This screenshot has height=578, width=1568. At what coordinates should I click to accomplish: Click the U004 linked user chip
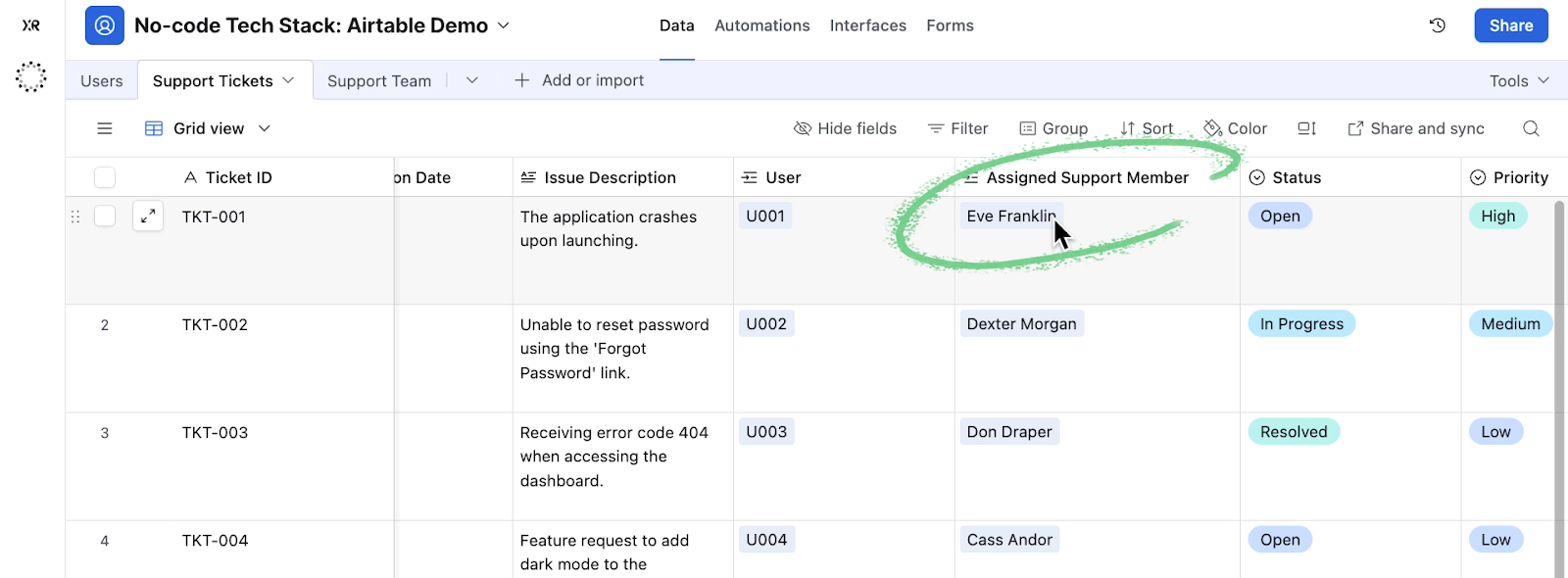pos(766,540)
